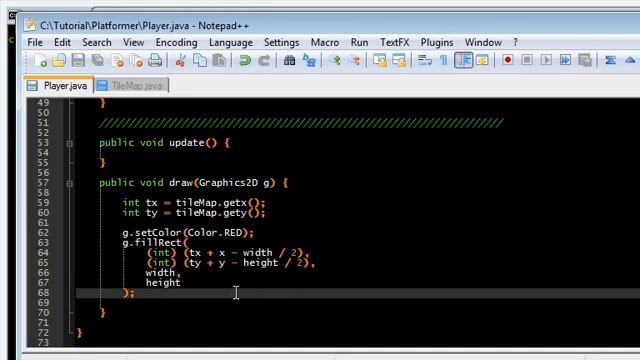Viewport: 640px width, 360px height.
Task: Undo last edit green arrow
Action: (x=244, y=61)
